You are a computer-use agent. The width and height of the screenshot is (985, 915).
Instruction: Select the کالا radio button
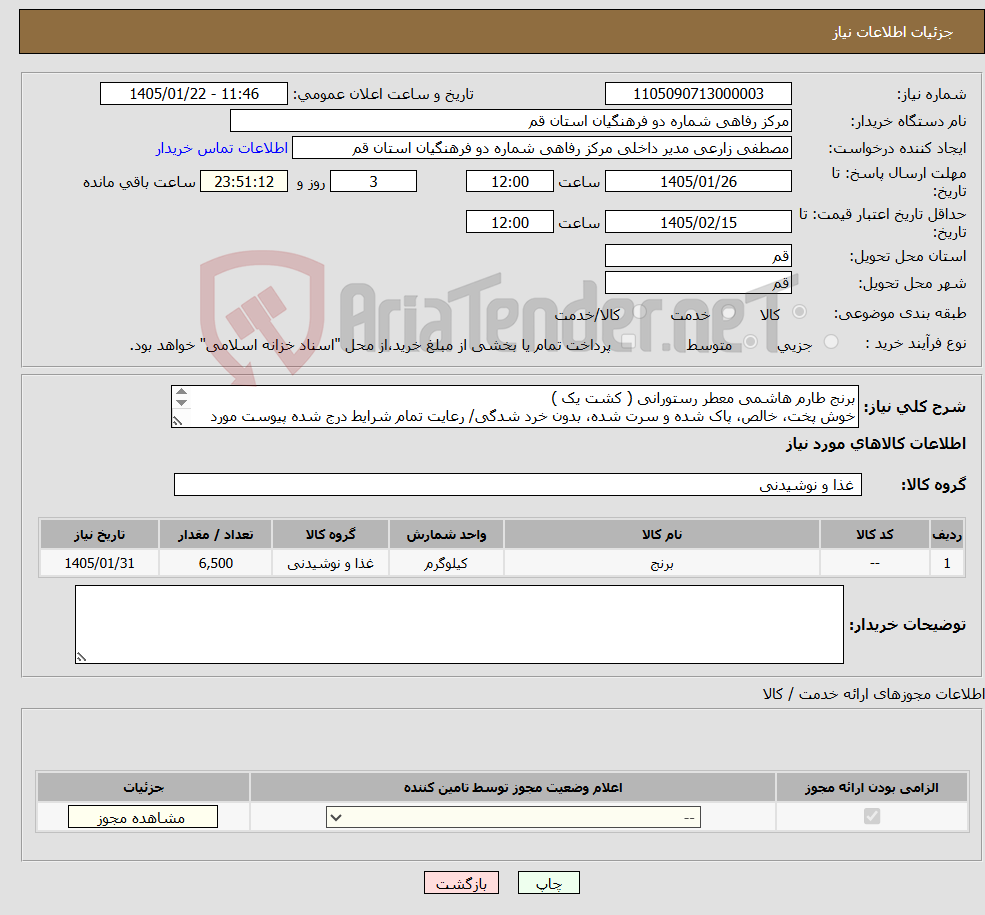click(800, 312)
